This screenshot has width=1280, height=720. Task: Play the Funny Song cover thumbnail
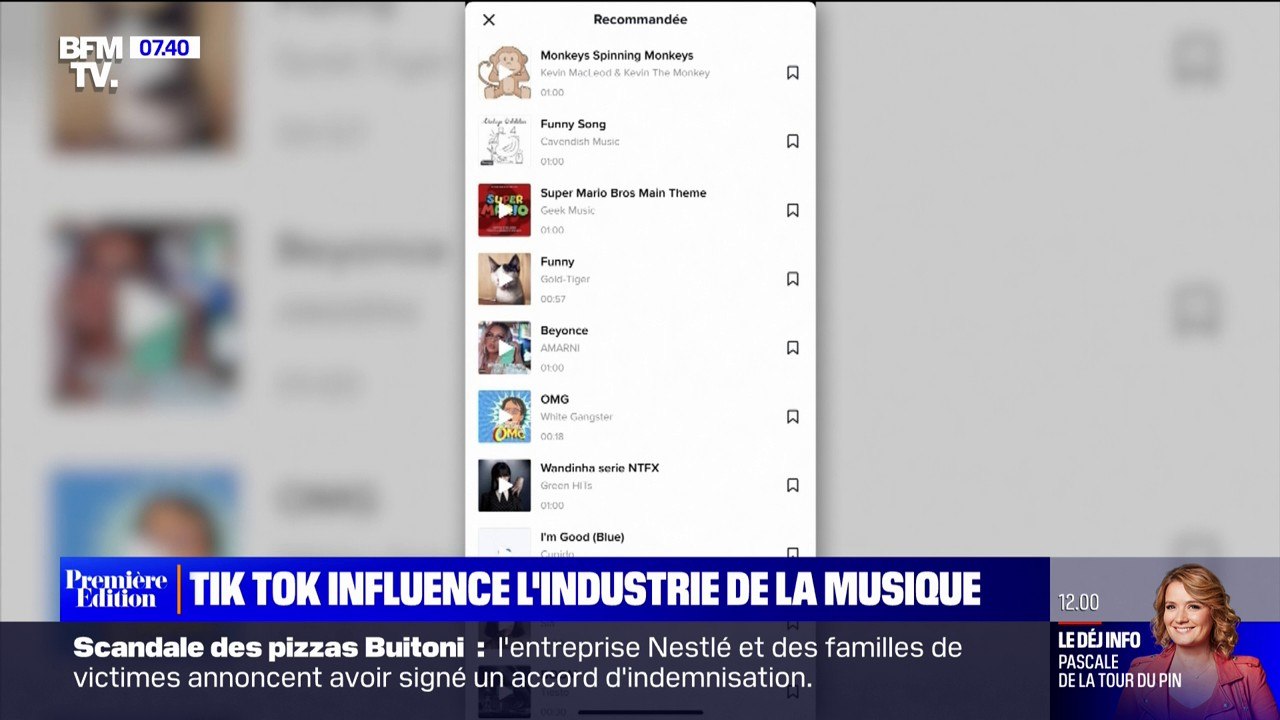504,142
